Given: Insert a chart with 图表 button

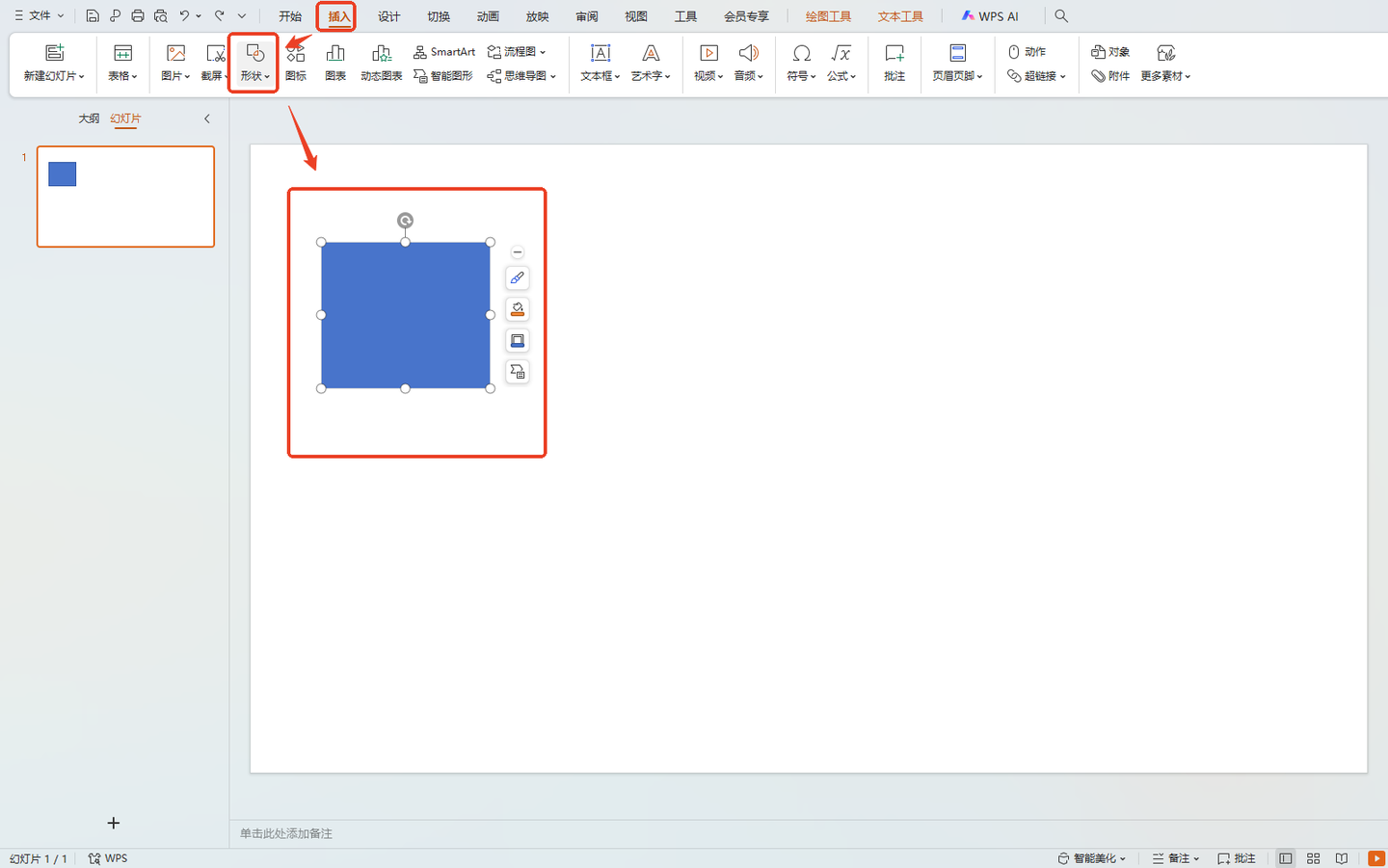Looking at the screenshot, I should [335, 63].
